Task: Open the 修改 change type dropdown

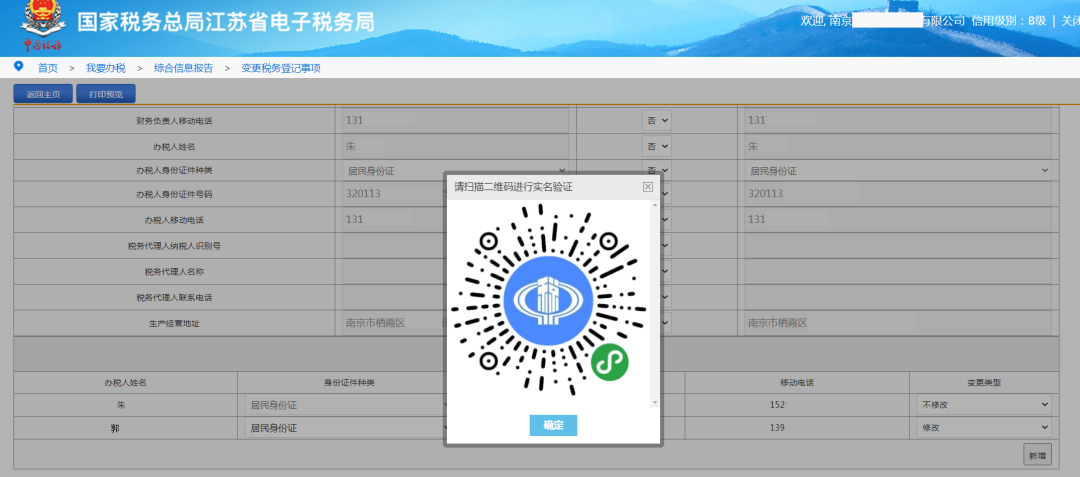Action: 984,428
